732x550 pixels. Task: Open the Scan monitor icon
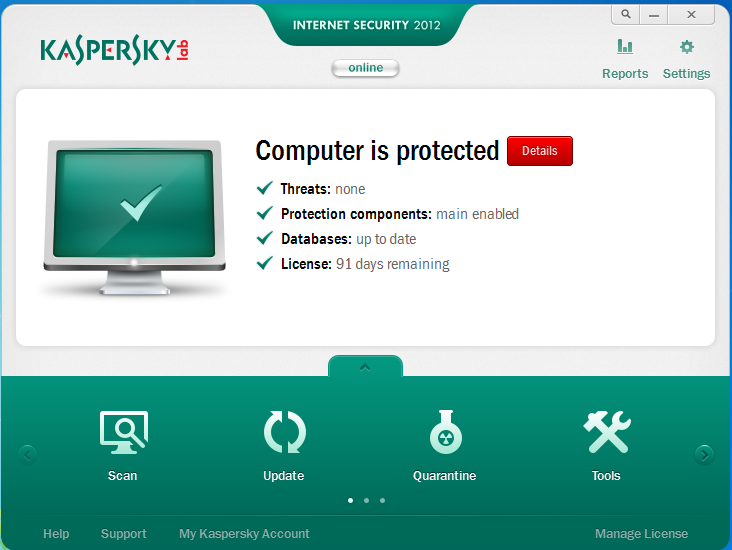pos(124,432)
